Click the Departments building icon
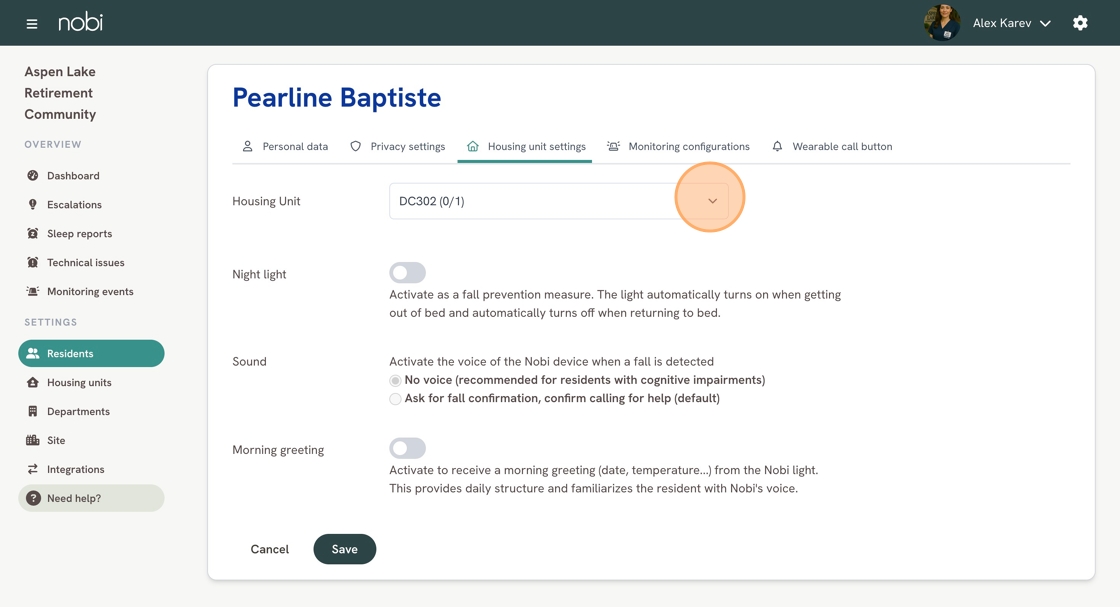Screen dimensions: 1120x607 click(33, 411)
